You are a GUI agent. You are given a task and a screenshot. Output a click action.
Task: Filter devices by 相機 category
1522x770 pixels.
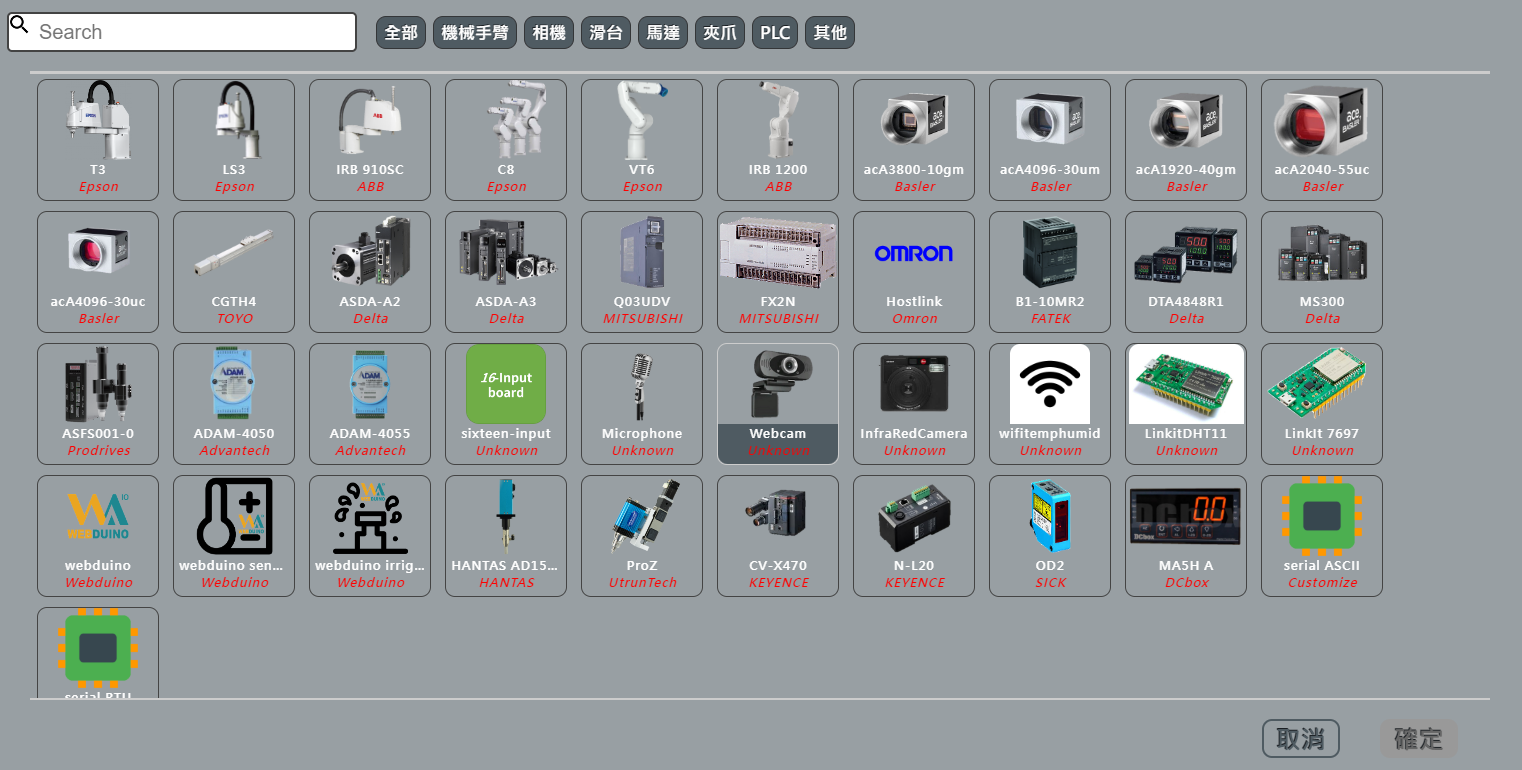549,33
